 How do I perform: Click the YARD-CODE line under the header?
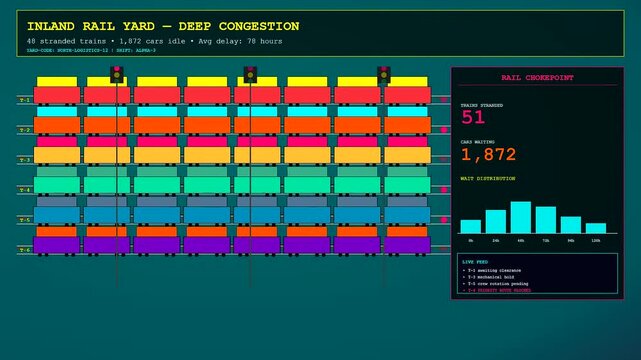pyautogui.click(x=91, y=51)
